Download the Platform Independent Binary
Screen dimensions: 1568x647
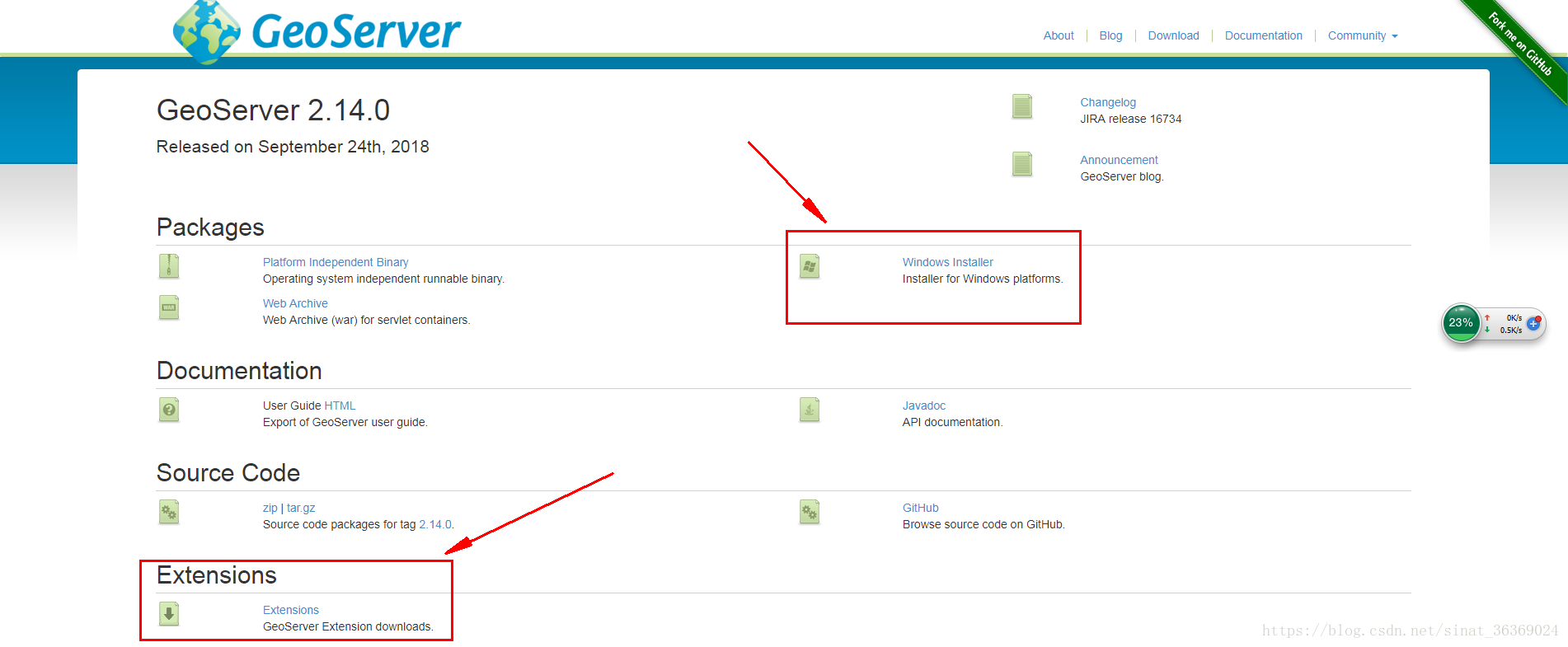click(336, 262)
